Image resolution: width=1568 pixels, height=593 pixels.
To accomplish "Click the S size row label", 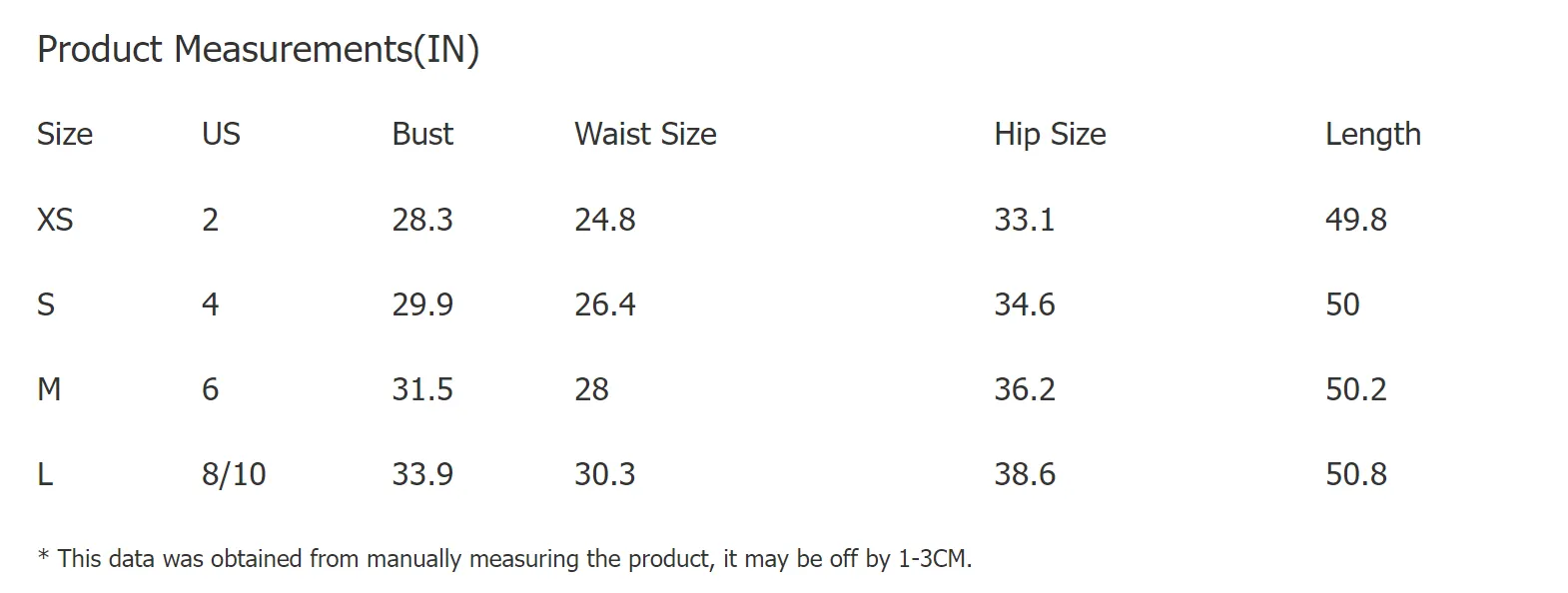I will click(46, 304).
